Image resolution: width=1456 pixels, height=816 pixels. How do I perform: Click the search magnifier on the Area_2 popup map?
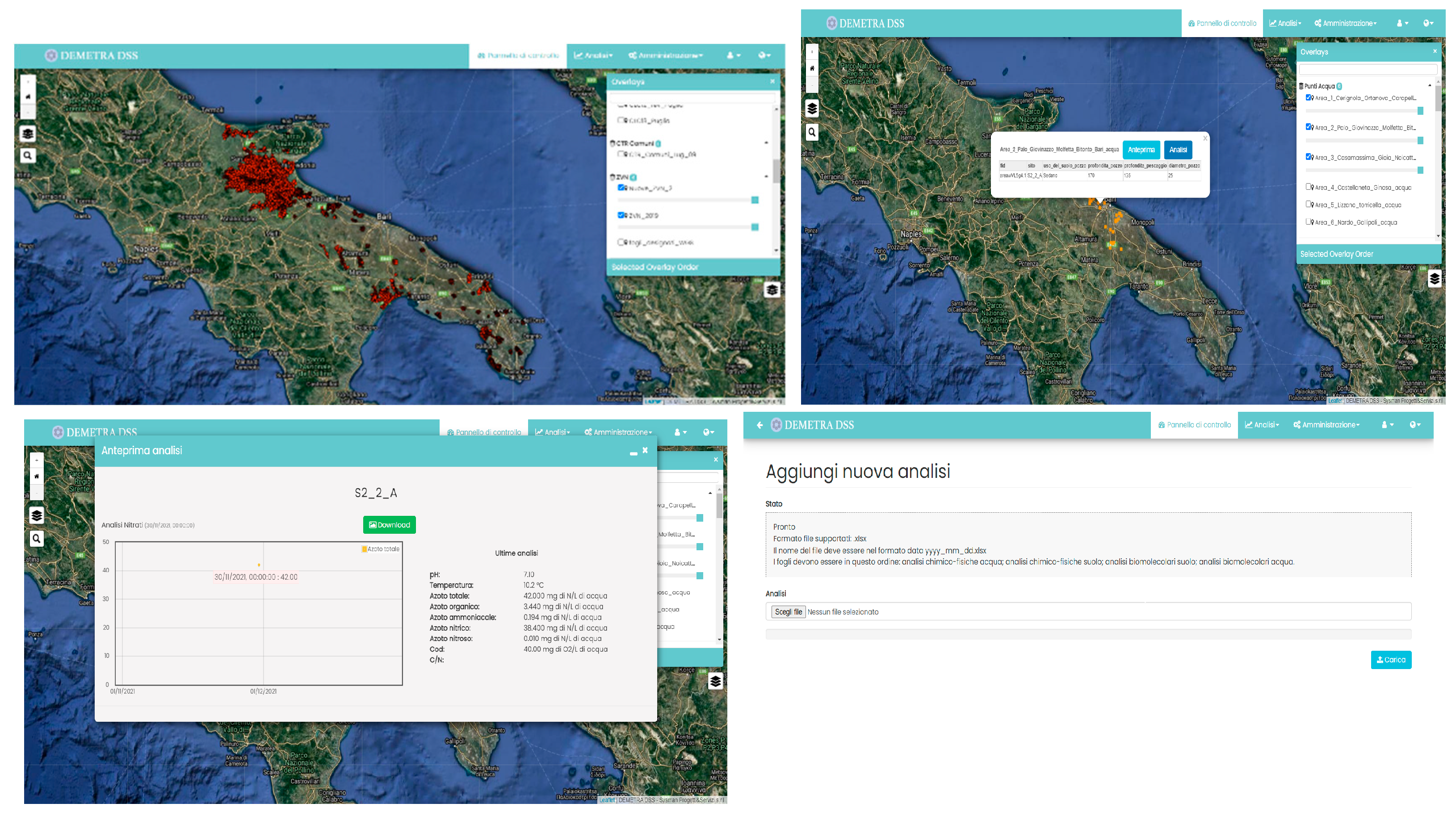click(x=812, y=132)
